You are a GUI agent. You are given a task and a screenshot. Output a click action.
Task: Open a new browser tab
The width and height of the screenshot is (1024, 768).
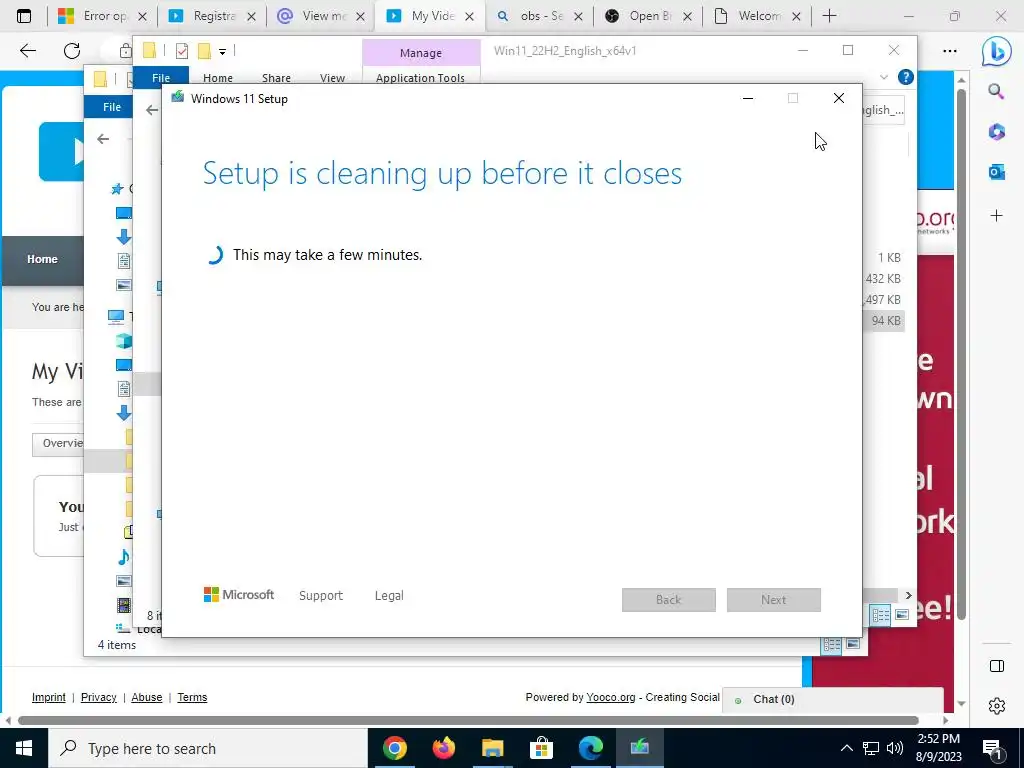[829, 16]
